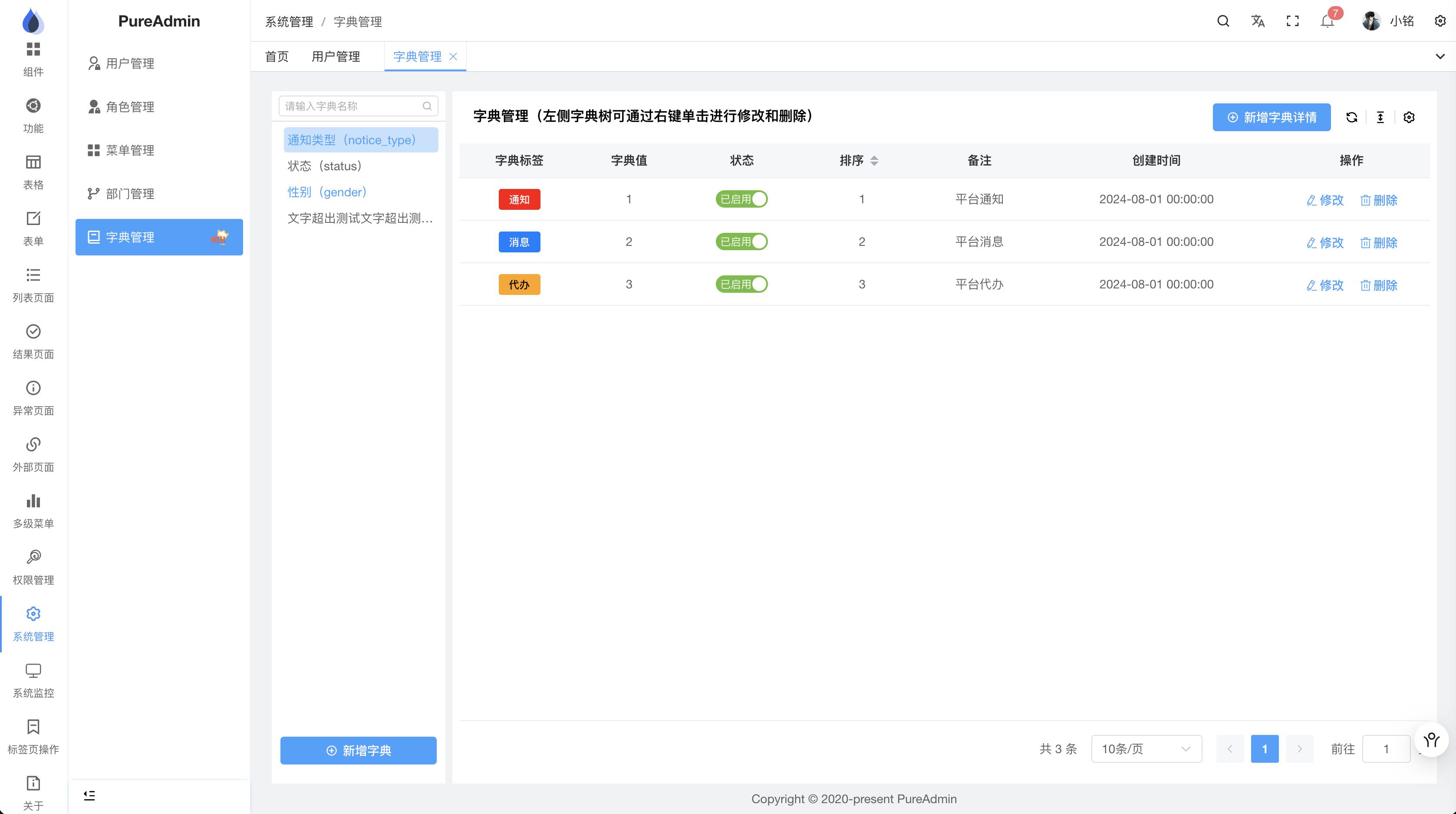The width and height of the screenshot is (1456, 814).
Task: Toggle status switch for 通知 row
Action: point(741,199)
